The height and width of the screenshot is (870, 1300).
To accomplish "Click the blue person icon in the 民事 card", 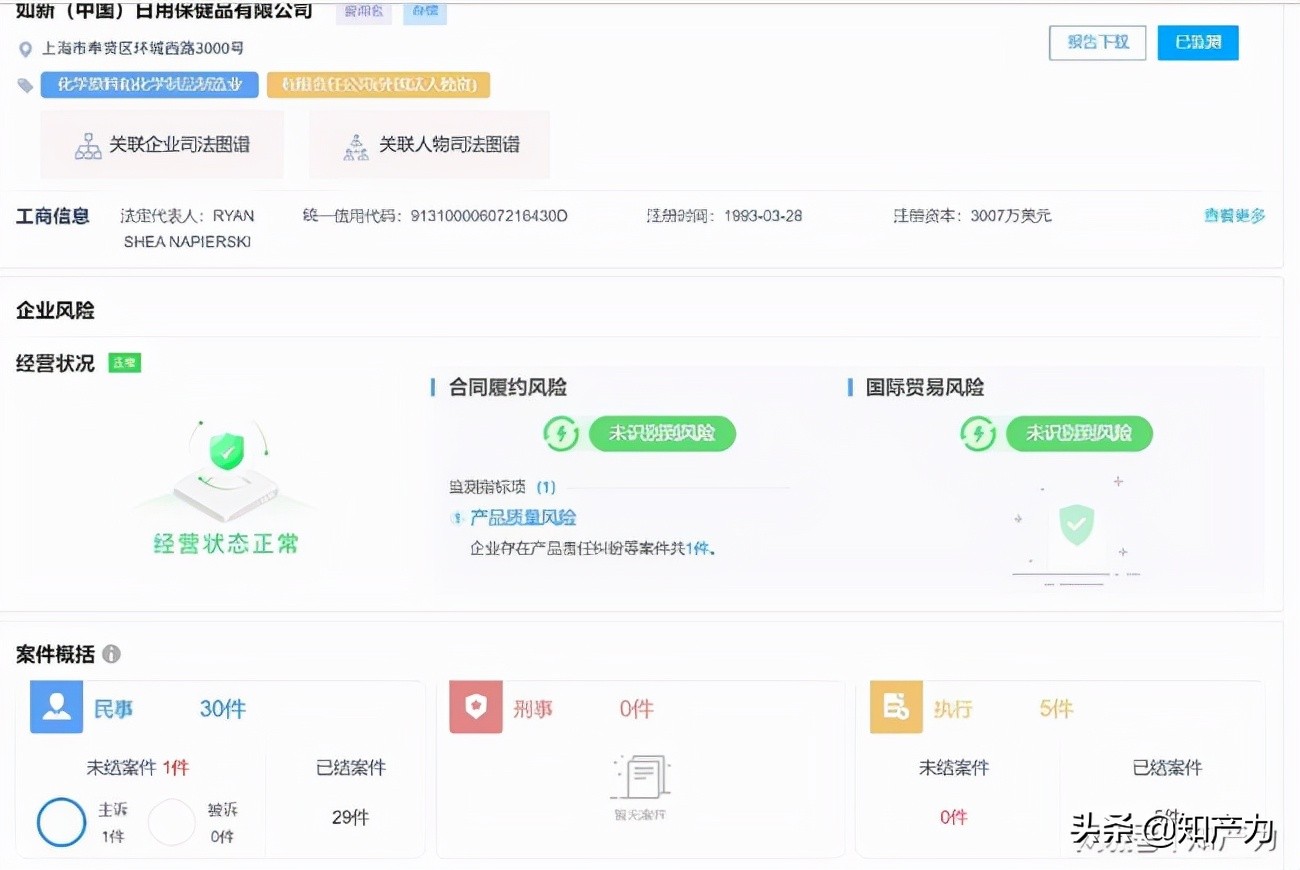I will [x=56, y=707].
